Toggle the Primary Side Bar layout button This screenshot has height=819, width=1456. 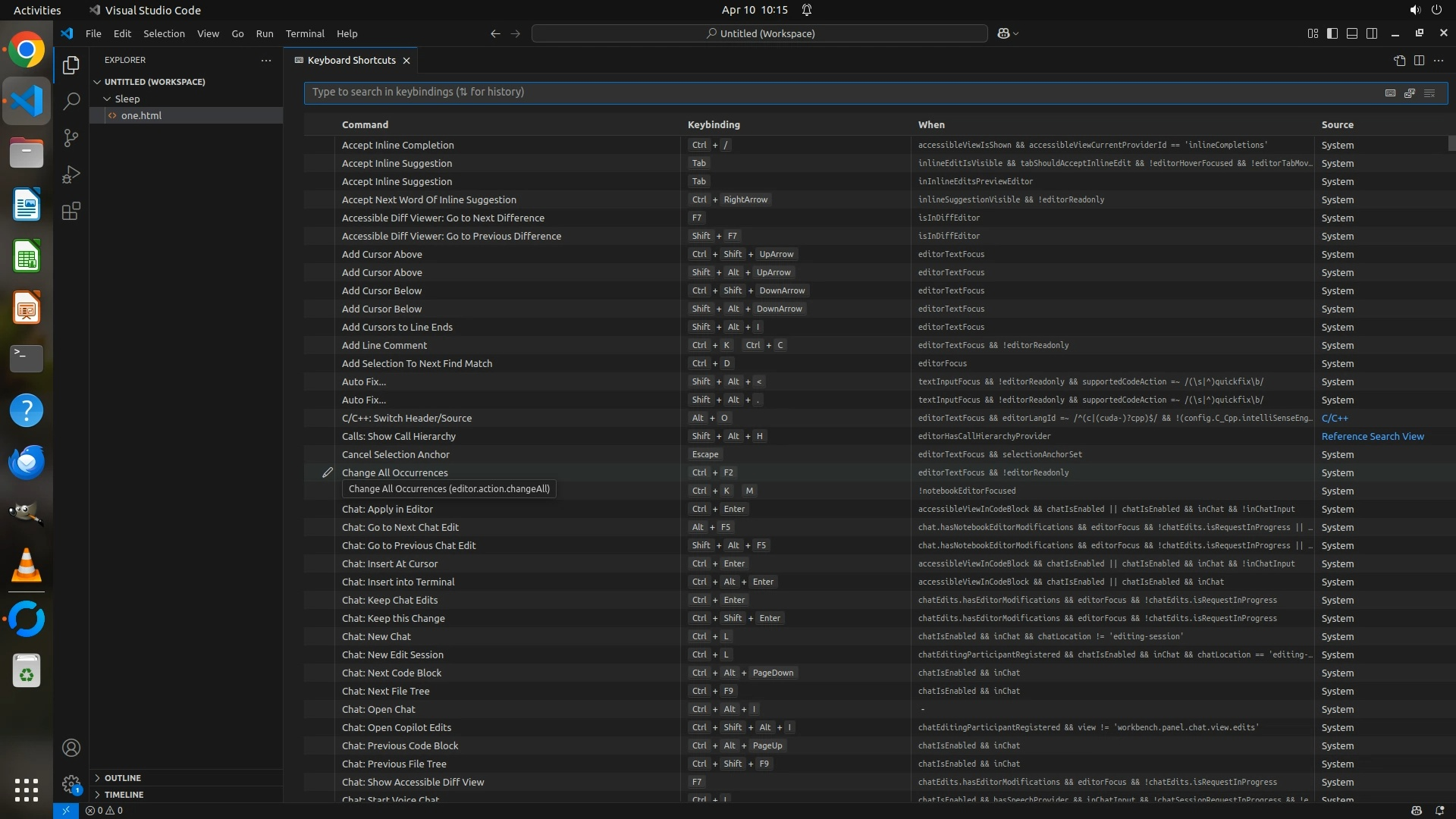point(1332,33)
